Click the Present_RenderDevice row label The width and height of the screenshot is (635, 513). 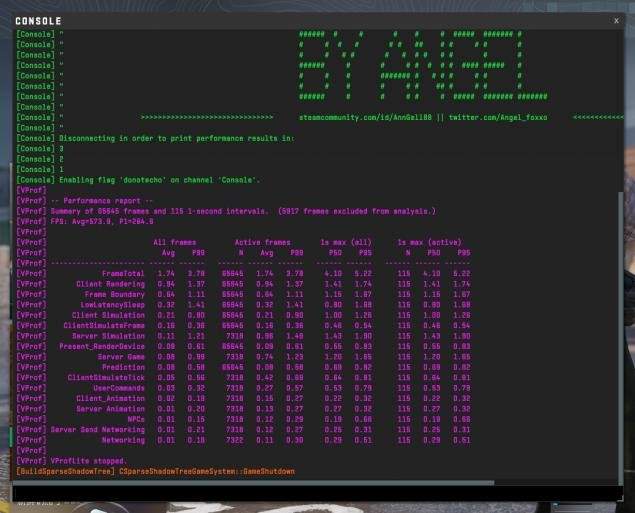pos(102,347)
